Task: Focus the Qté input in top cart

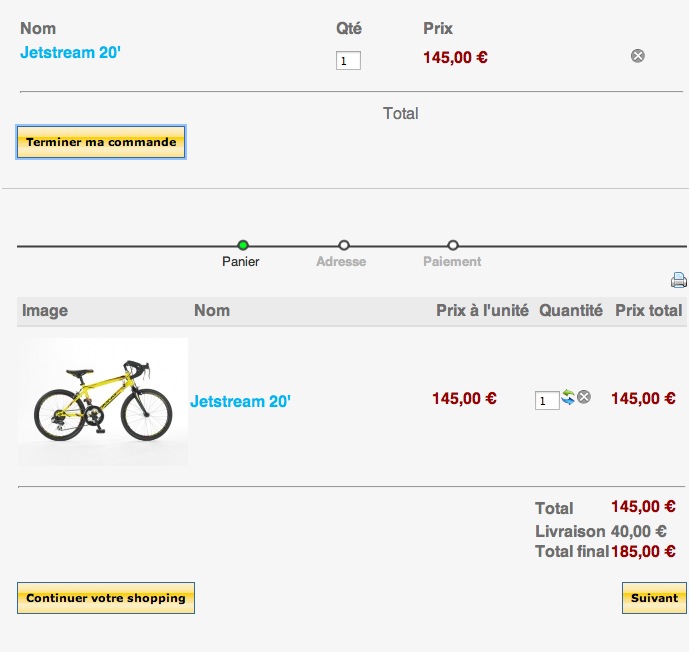Action: coord(348,61)
